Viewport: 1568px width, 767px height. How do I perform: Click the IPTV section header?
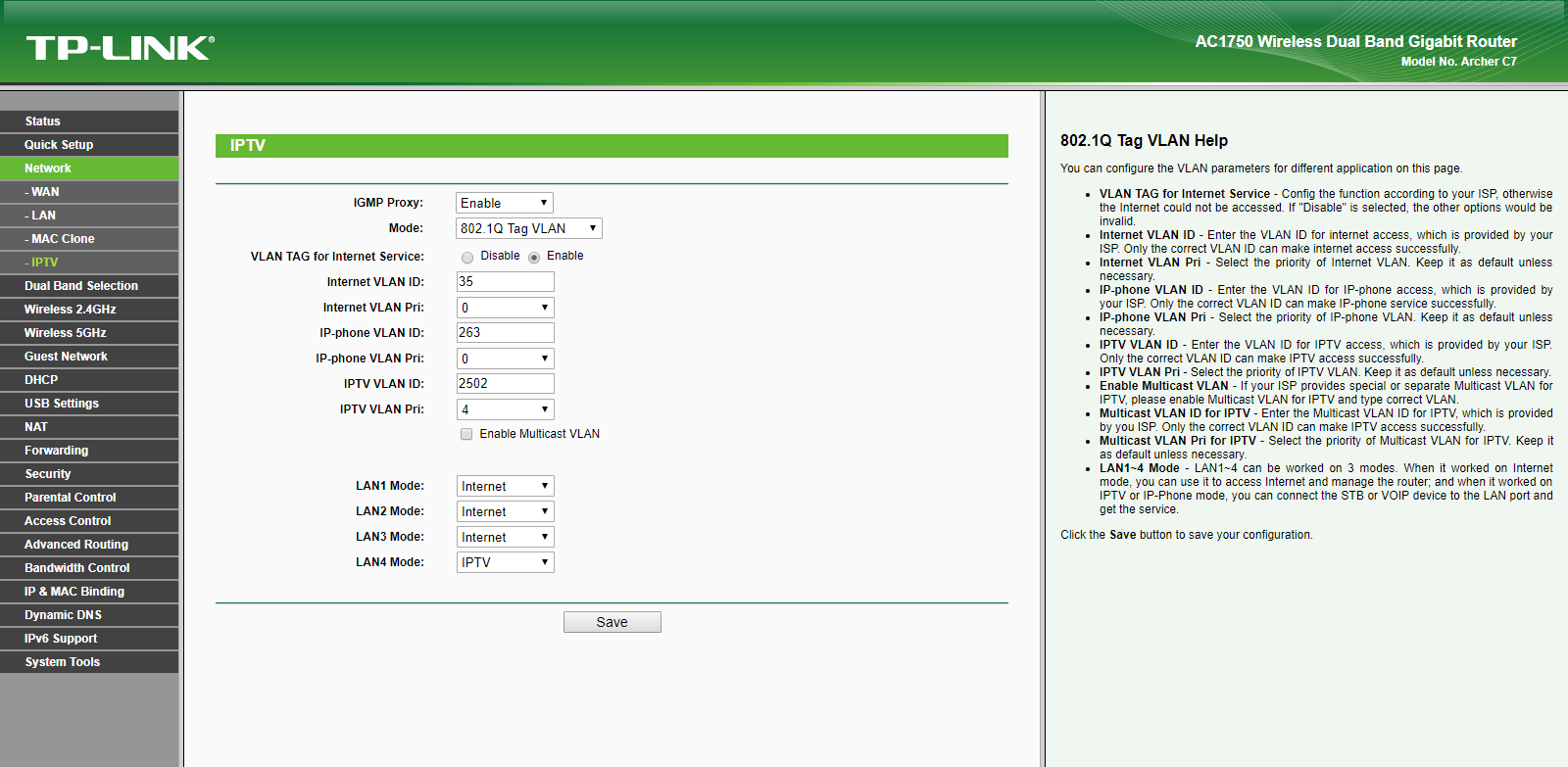(612, 145)
